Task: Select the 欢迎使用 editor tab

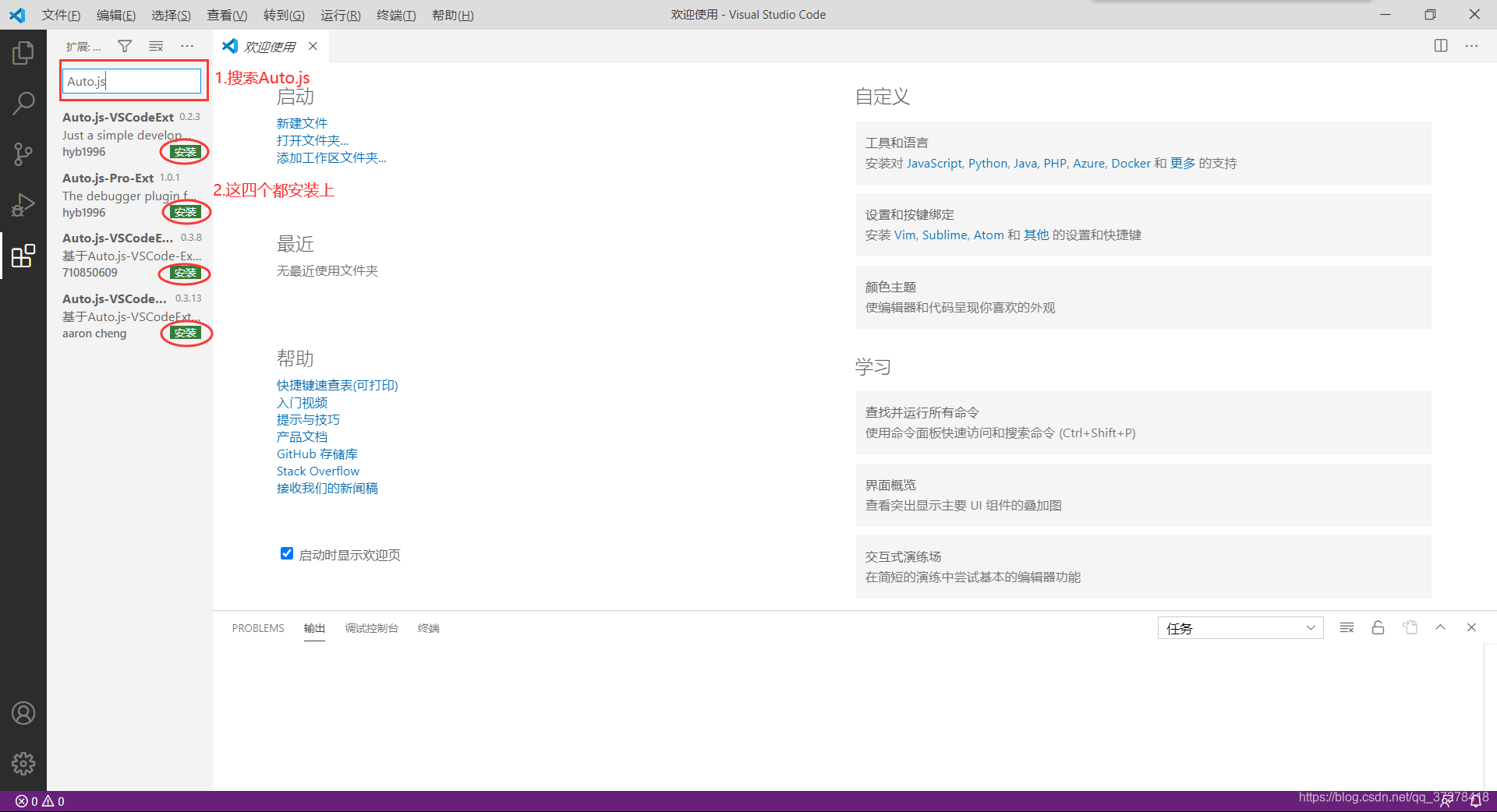Action: click(269, 47)
